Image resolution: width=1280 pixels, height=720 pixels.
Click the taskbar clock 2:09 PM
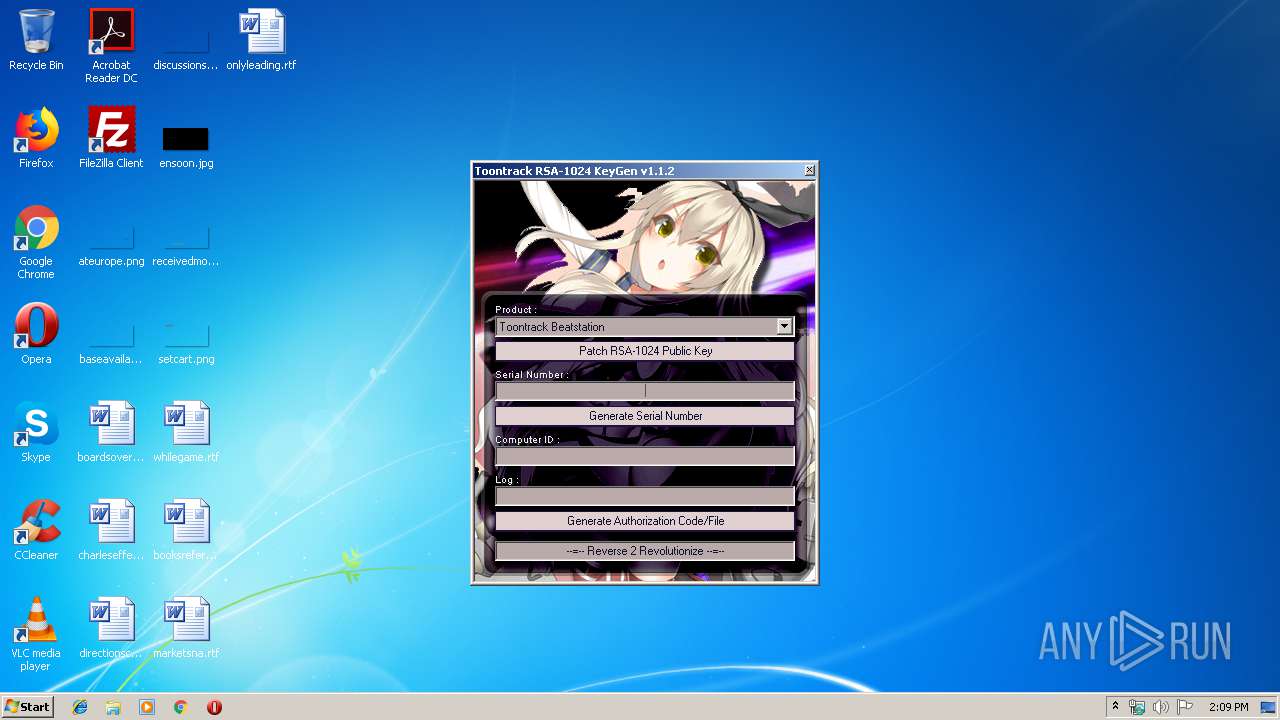(1228, 707)
